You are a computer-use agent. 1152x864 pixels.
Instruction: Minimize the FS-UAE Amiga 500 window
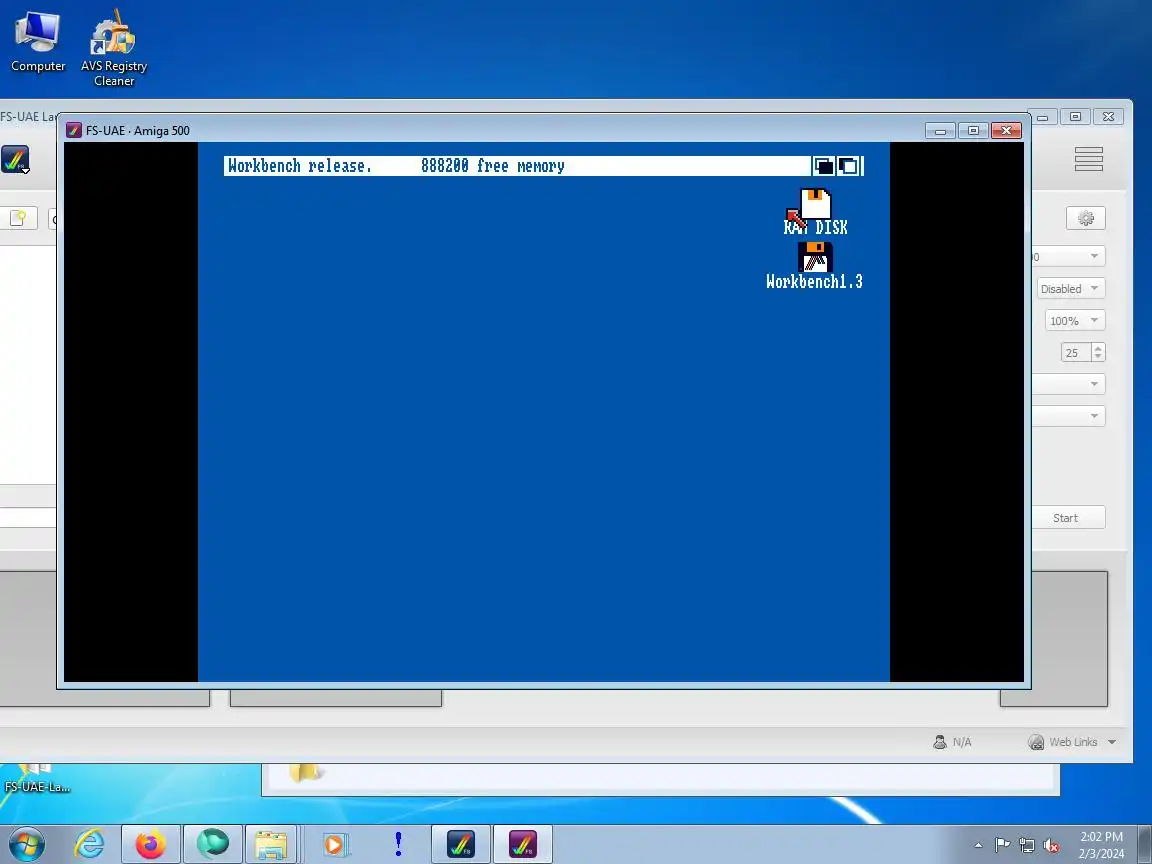pyautogui.click(x=940, y=131)
